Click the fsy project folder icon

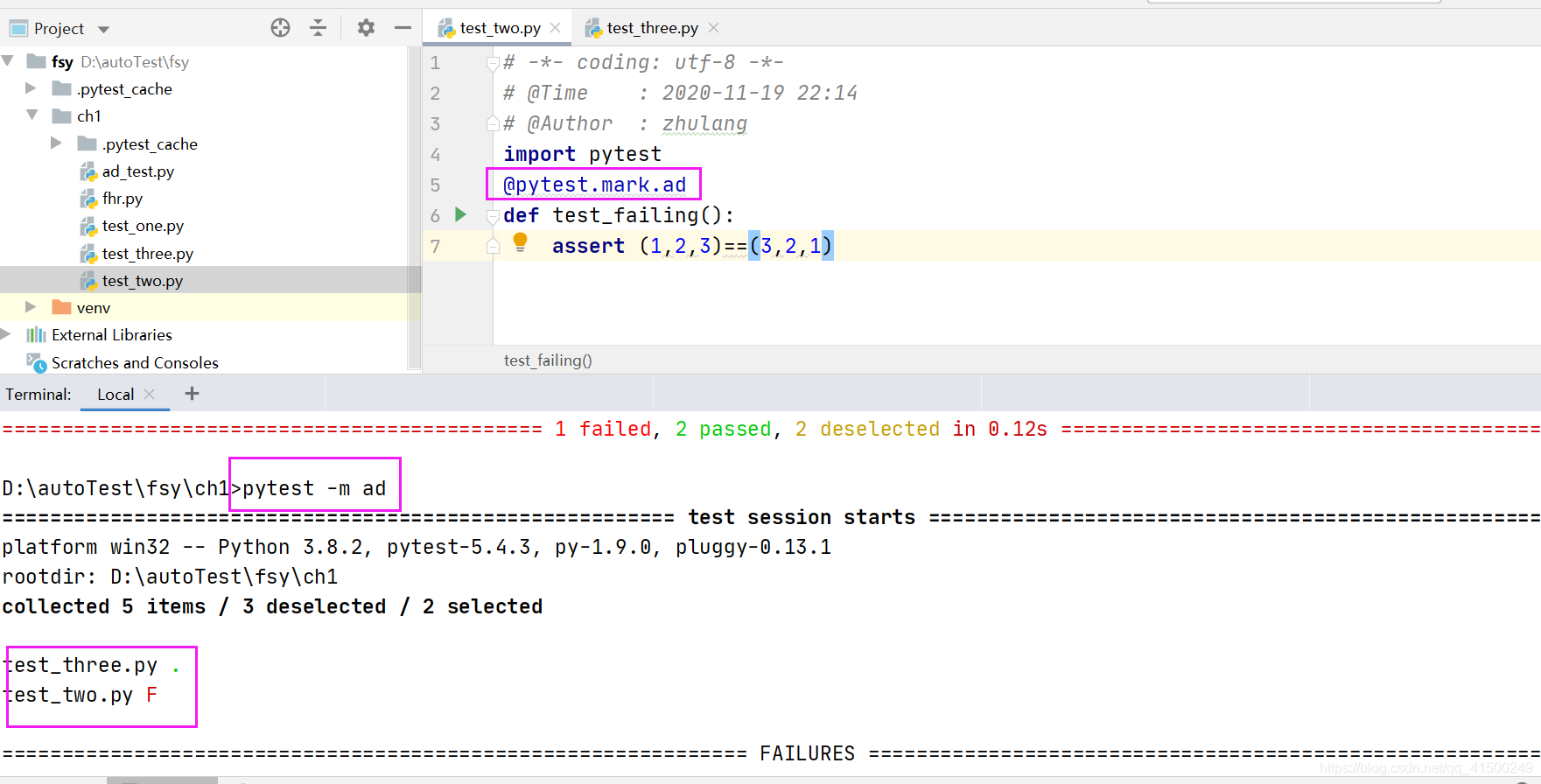point(36,61)
